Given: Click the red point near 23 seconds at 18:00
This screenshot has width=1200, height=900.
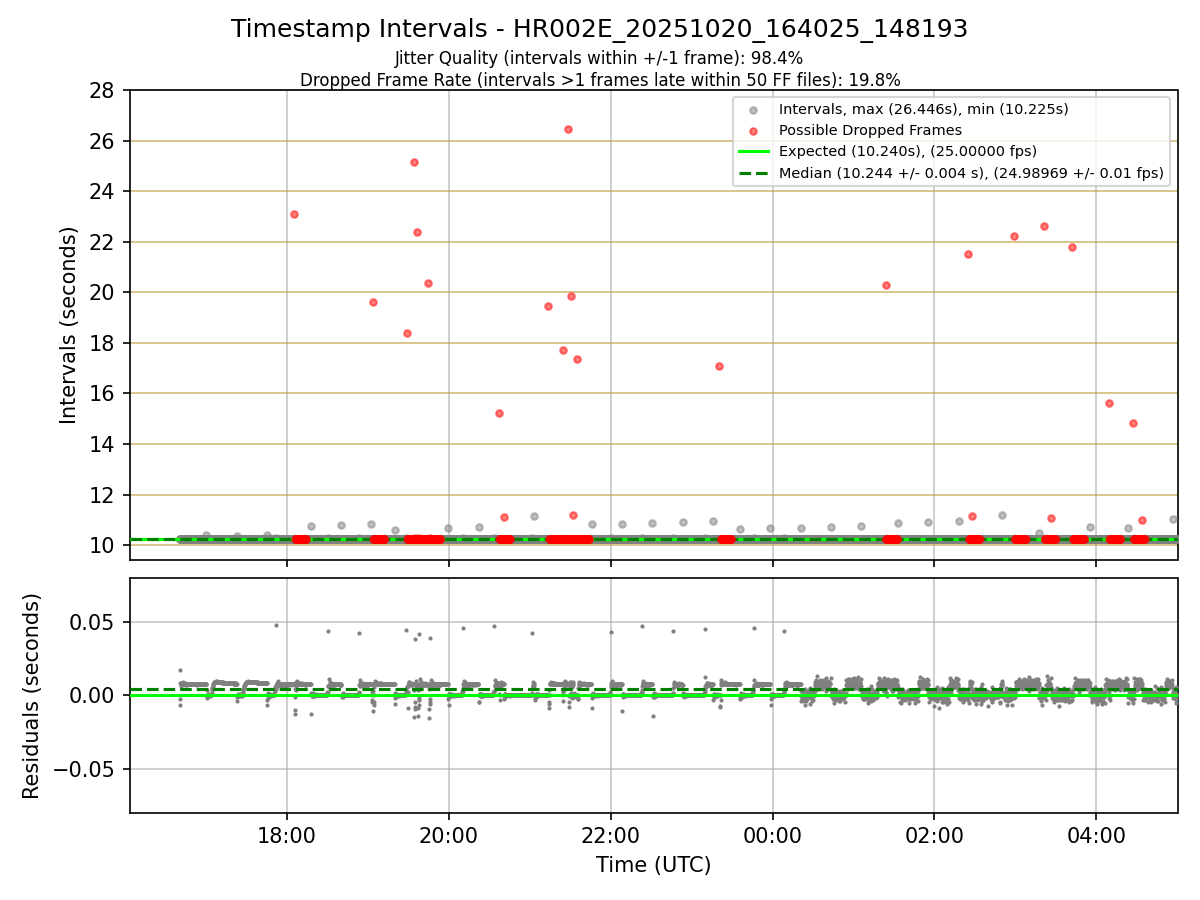Looking at the screenshot, I should point(294,214).
